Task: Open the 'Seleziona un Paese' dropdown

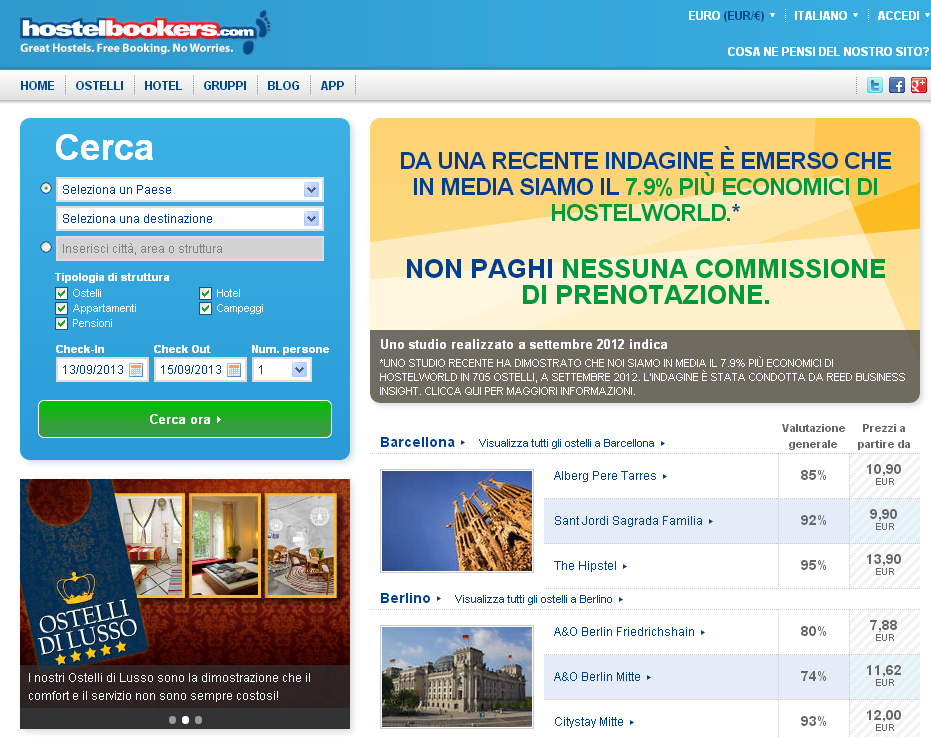Action: pyautogui.click(x=190, y=189)
